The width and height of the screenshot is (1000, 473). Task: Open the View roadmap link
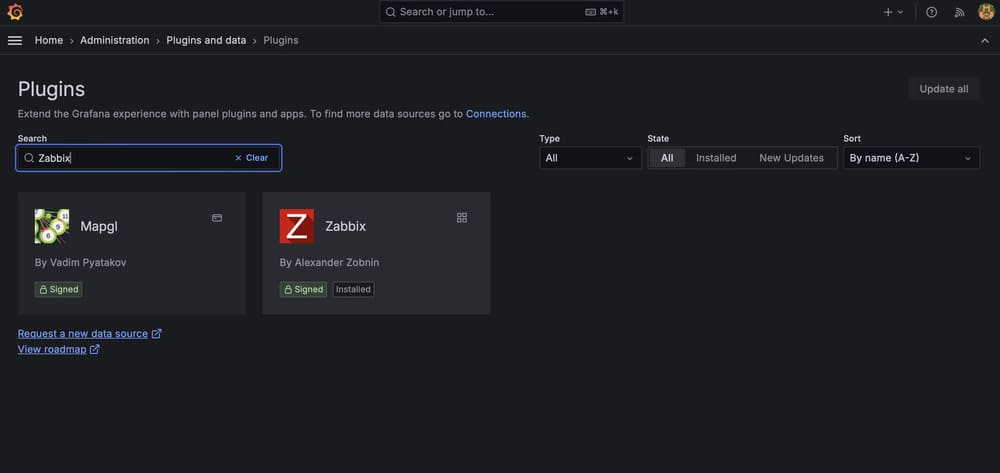[x=52, y=349]
